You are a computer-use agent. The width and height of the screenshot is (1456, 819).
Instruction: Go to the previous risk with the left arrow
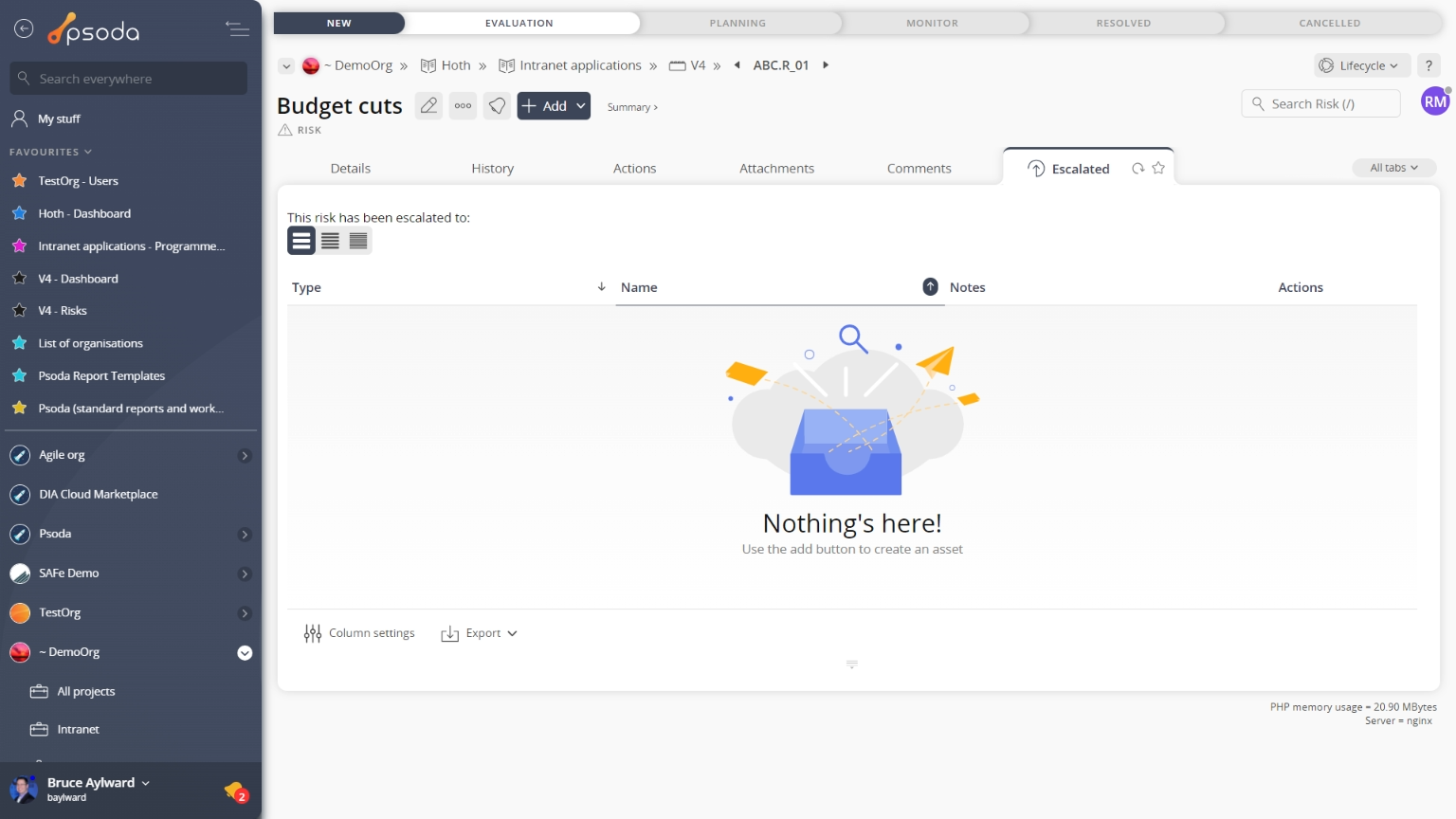point(737,65)
